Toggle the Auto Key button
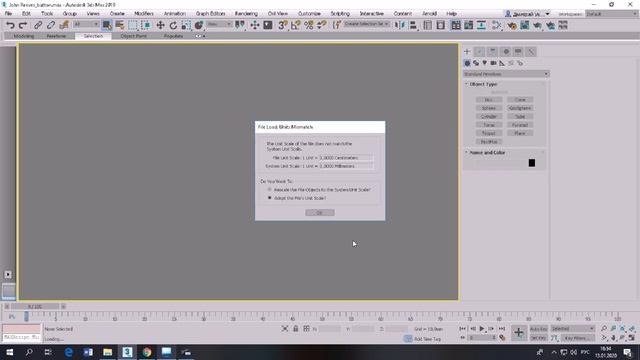 coord(538,329)
